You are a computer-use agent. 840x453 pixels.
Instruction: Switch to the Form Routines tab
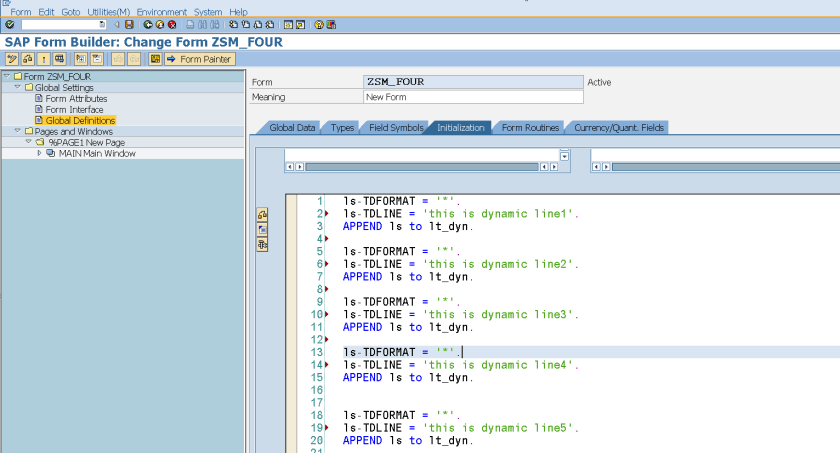pos(529,128)
